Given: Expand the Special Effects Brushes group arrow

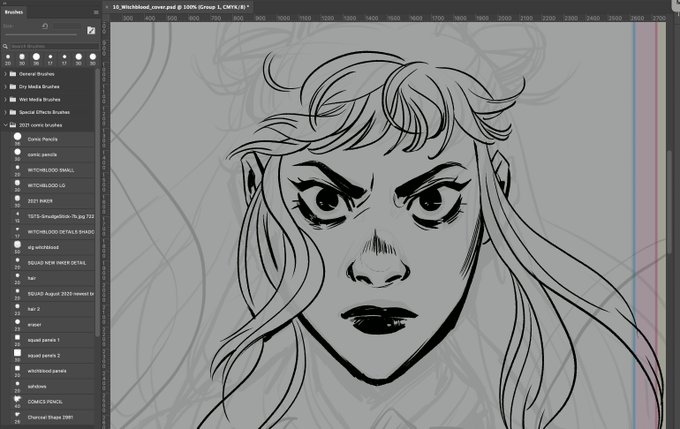Looking at the screenshot, I should click(x=5, y=112).
